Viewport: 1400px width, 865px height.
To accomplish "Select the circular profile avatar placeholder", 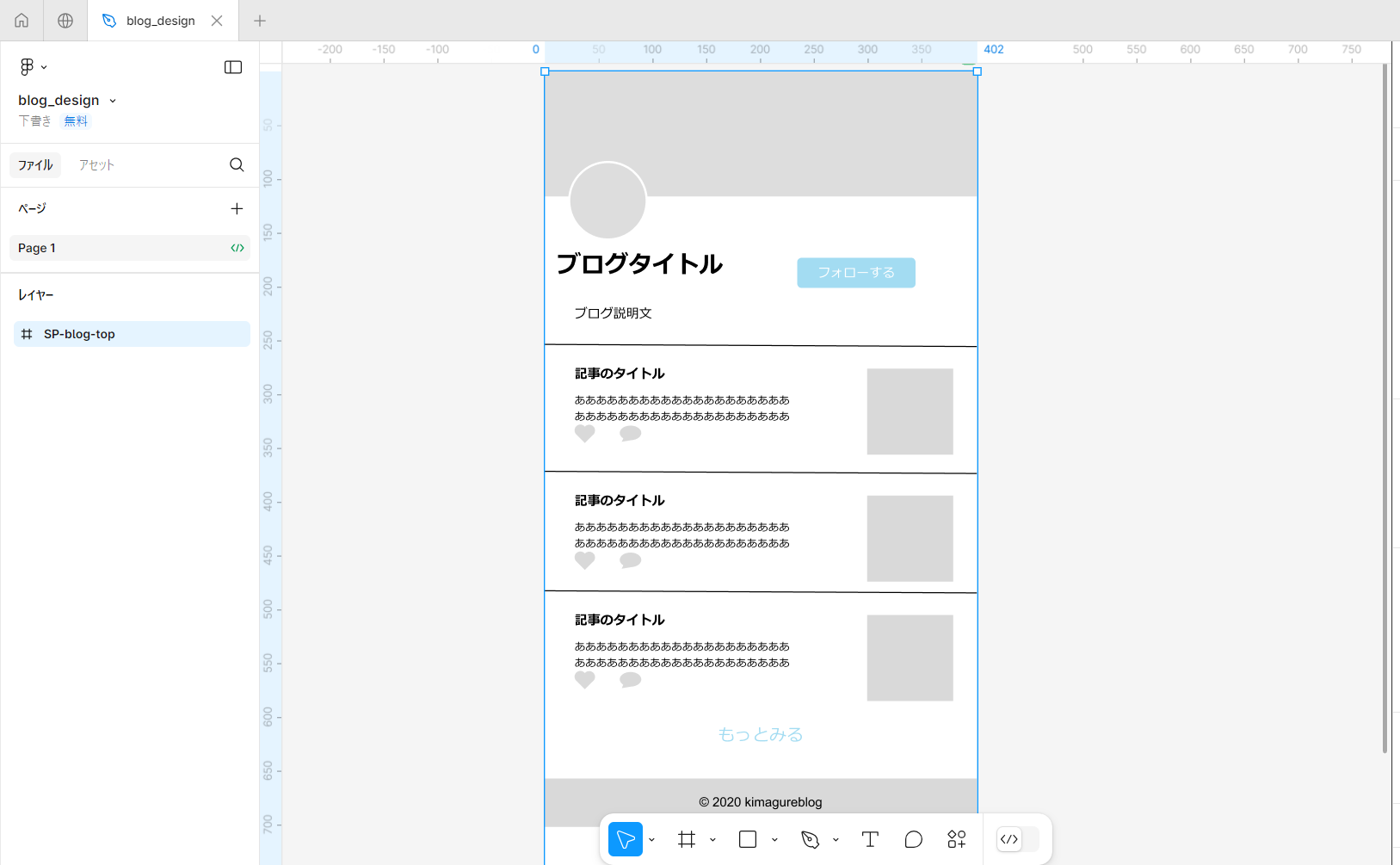I will tap(607, 200).
